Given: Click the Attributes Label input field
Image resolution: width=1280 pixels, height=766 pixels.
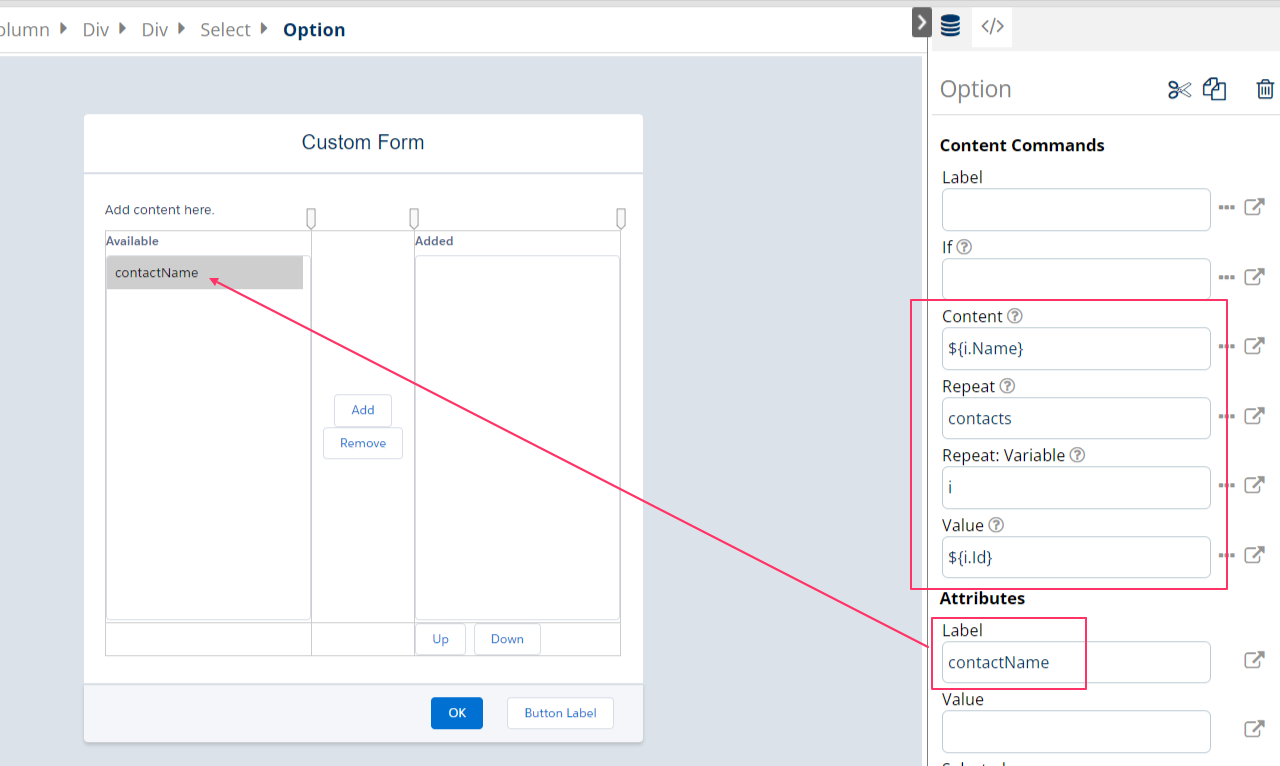Looking at the screenshot, I should click(1075, 662).
